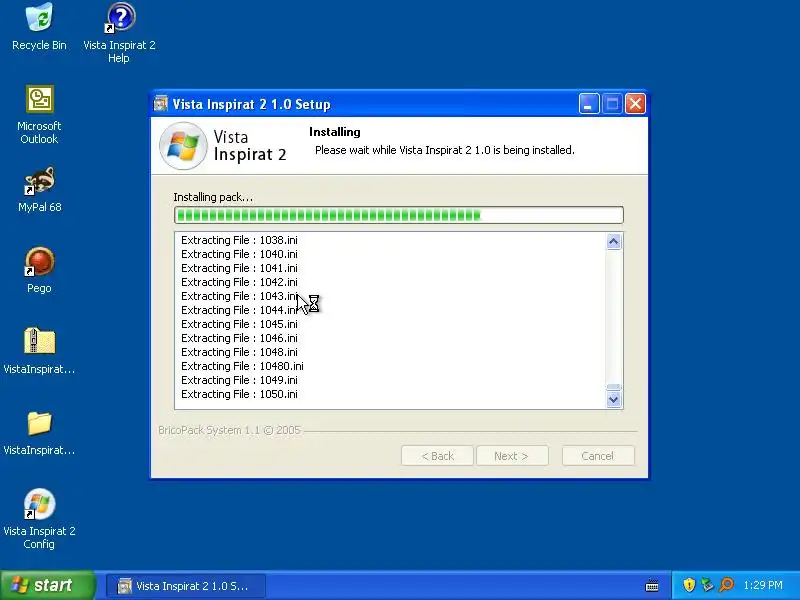Select the MyPal 68 raccoon icon
Image resolution: width=800 pixels, height=600 pixels.
(39, 189)
